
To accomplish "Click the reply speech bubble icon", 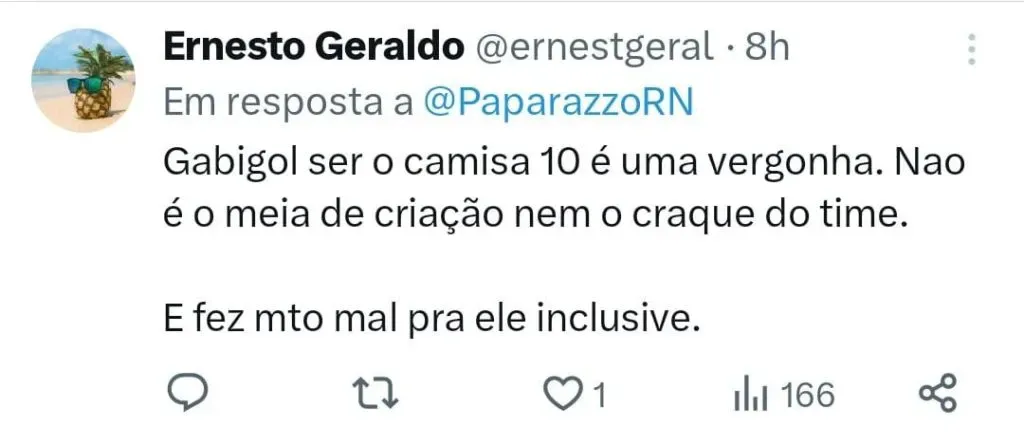I will pos(185,395).
